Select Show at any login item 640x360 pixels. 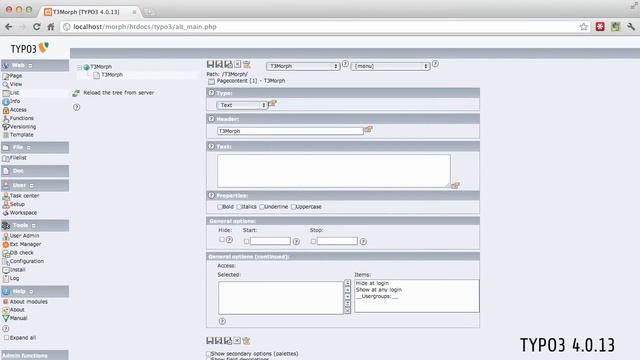(x=379, y=289)
